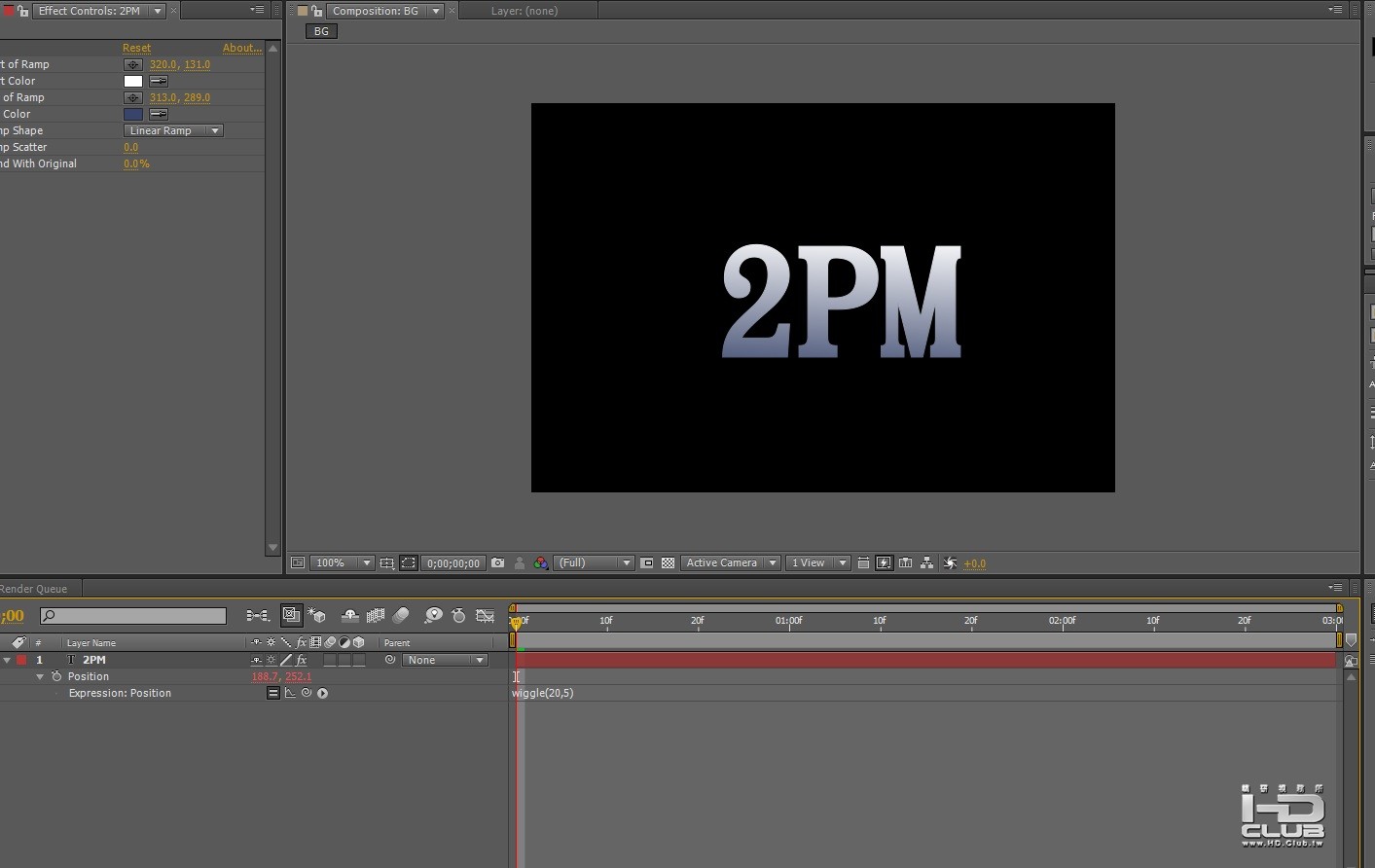Toggle Draft 3D in the timeline toolbar

[317, 616]
